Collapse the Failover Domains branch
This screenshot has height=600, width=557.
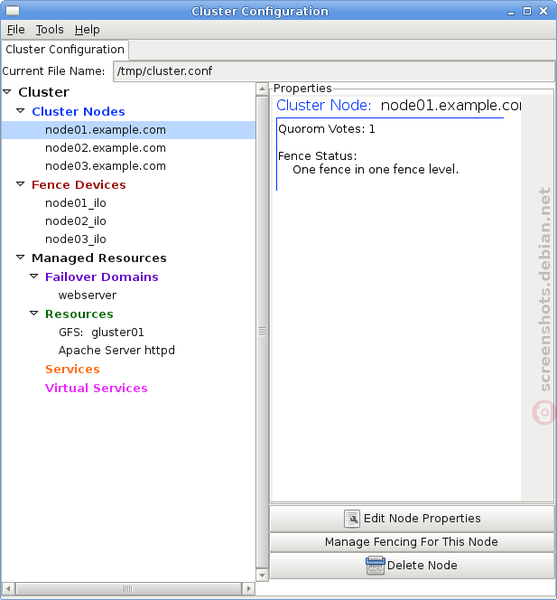(34, 276)
